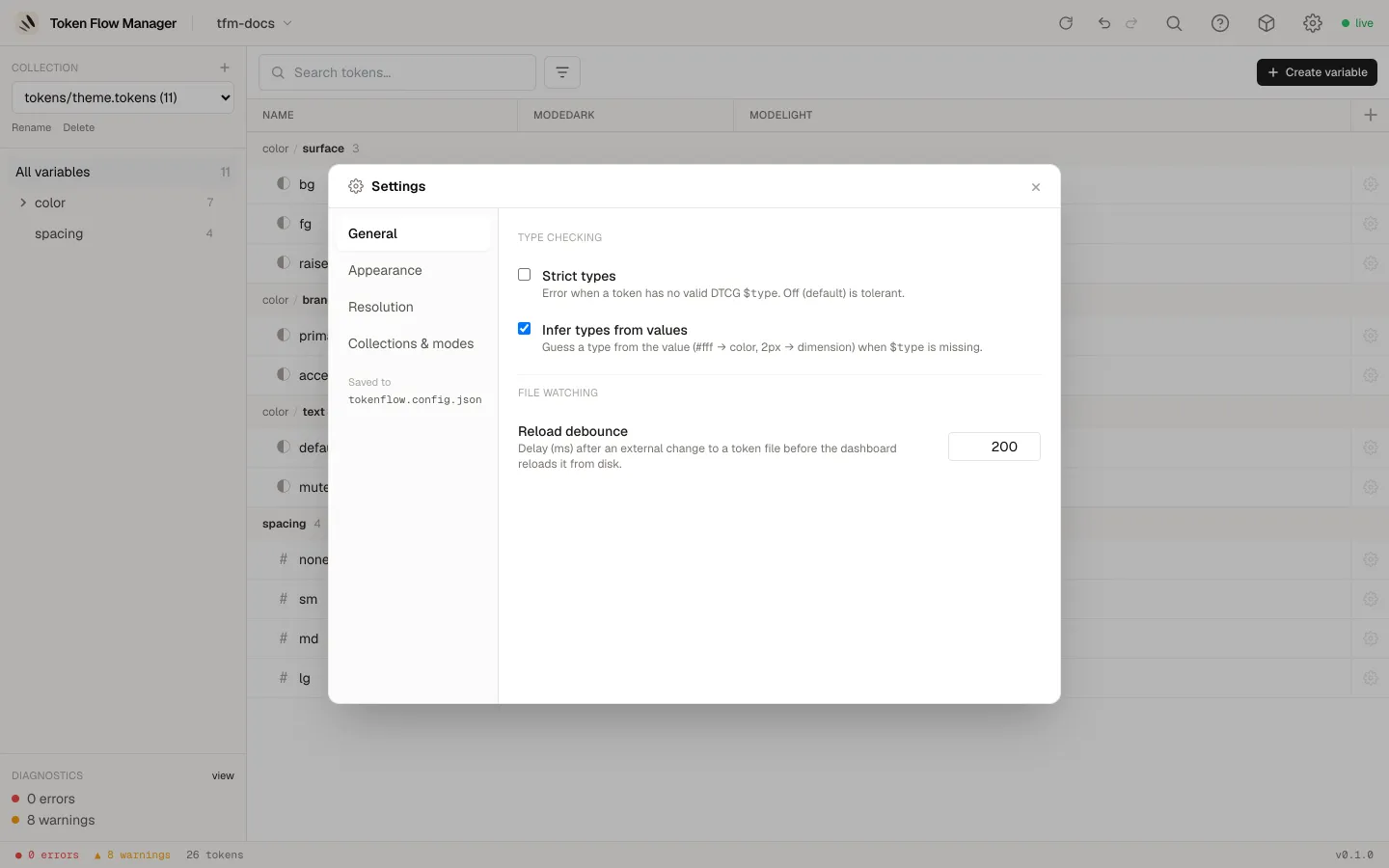Image resolution: width=1389 pixels, height=868 pixels.
Task: Click the status bar 0 errors indicator
Action: click(47, 855)
